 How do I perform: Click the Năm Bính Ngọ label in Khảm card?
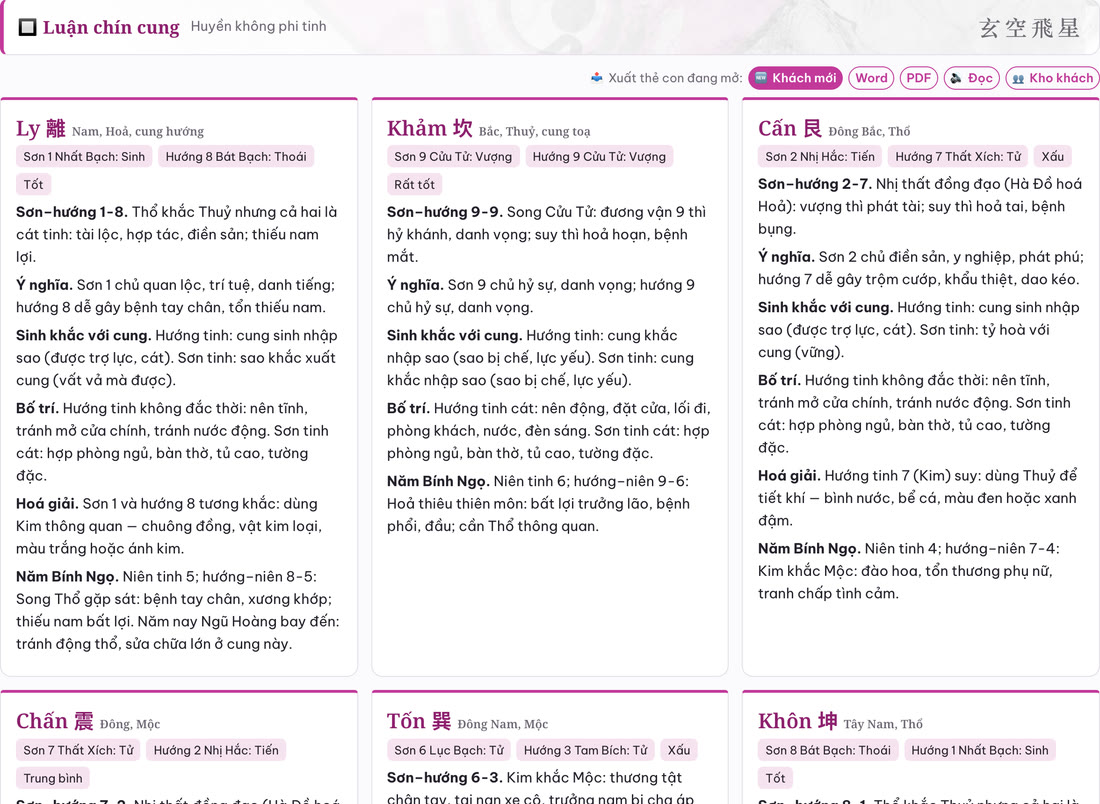click(x=438, y=481)
